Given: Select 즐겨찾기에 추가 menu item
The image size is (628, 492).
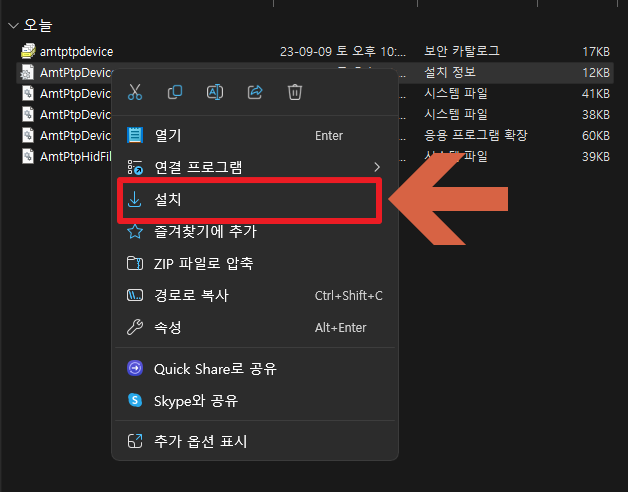Looking at the screenshot, I should pyautogui.click(x=255, y=232).
